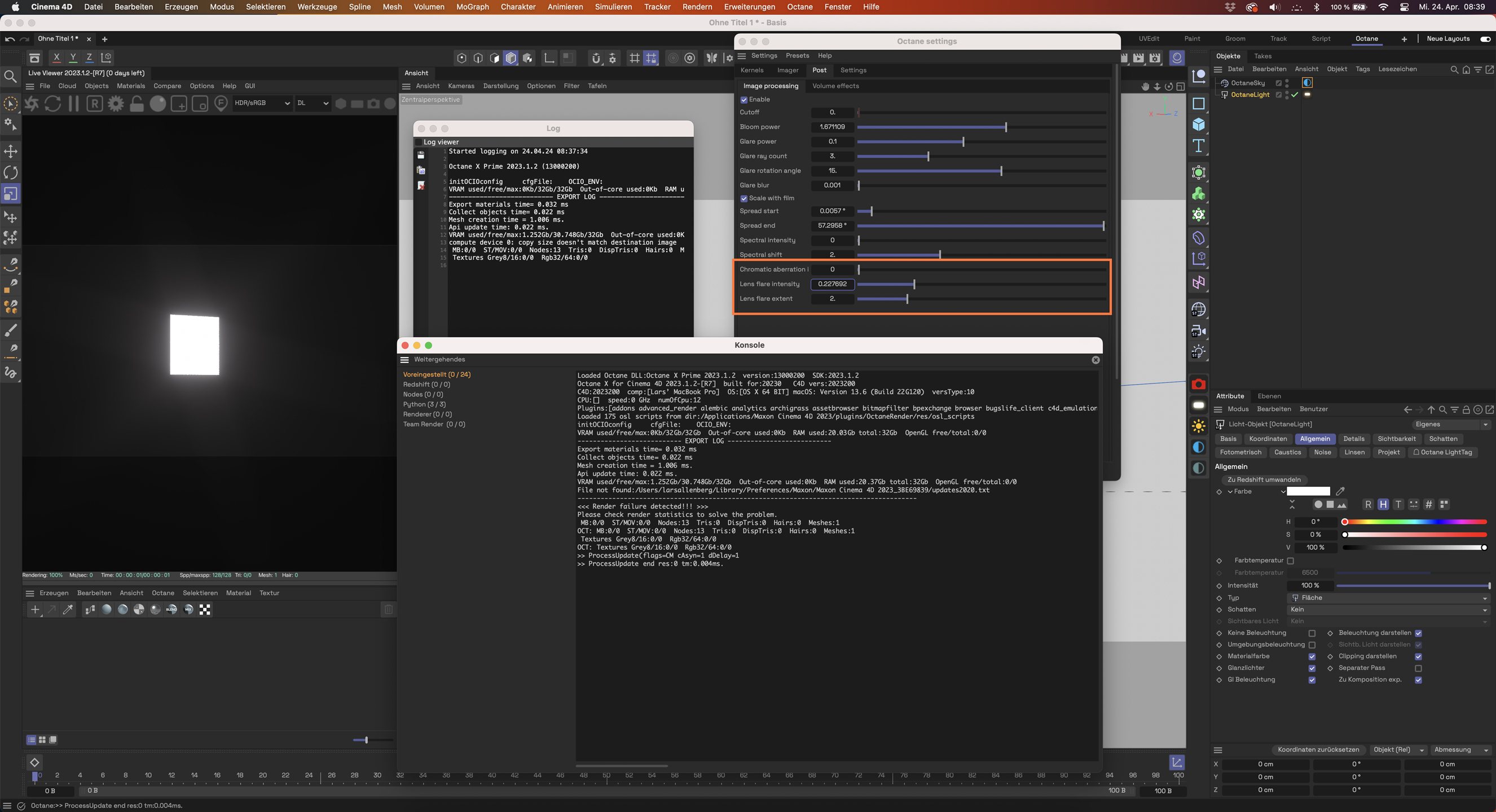The image size is (1496, 812).
Task: Open the HDR/sRGB color space dropdown
Action: click(x=262, y=103)
